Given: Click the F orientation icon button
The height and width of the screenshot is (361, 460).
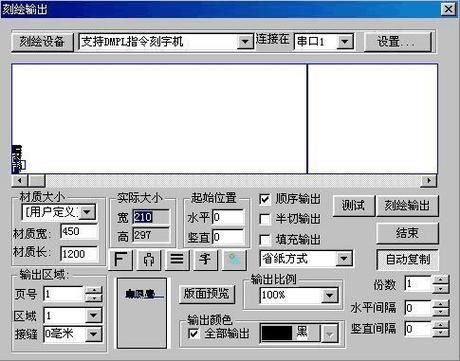Looking at the screenshot, I should coord(121,260).
